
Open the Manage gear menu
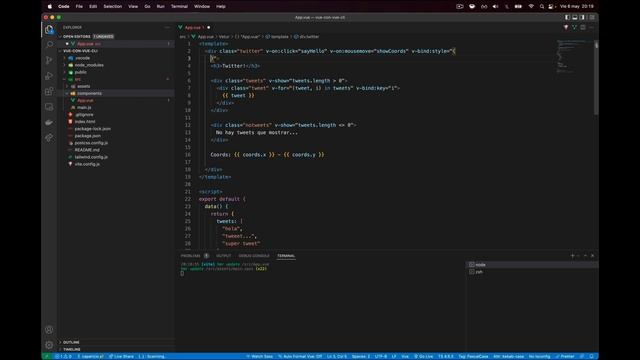[x=49, y=345]
